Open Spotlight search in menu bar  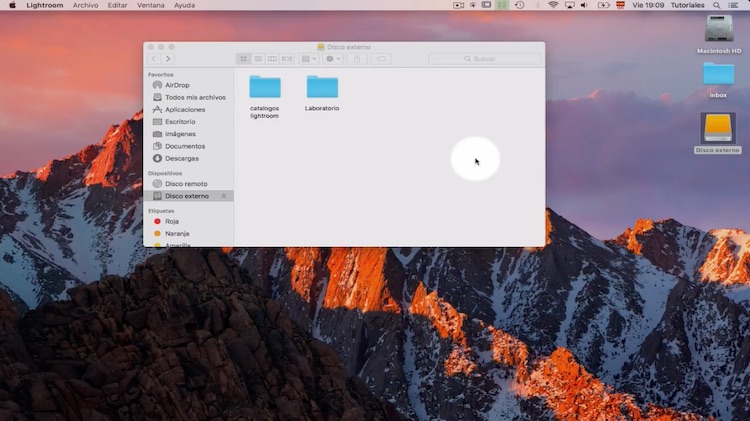tap(717, 5)
